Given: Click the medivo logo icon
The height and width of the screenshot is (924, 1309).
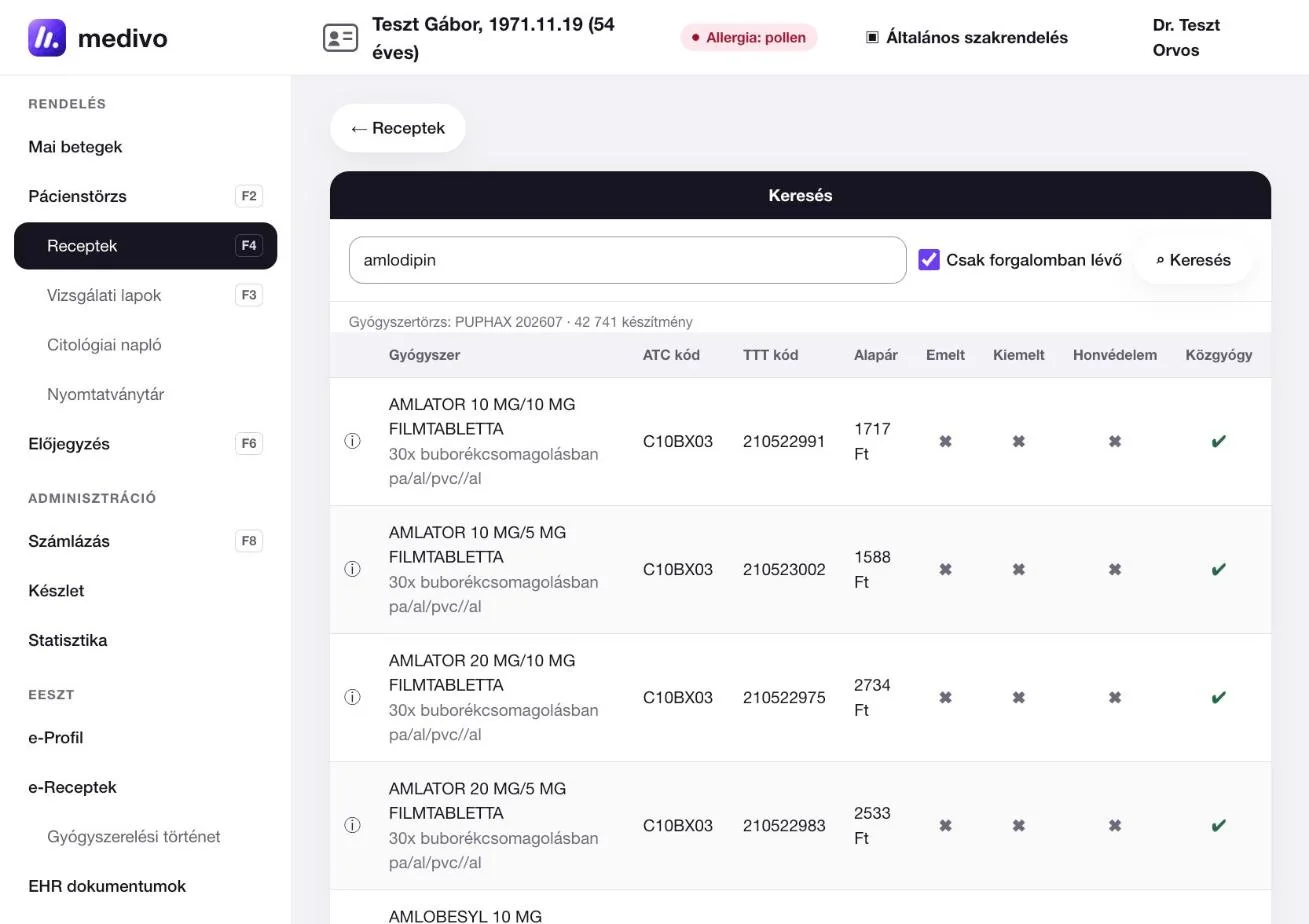Looking at the screenshot, I should [x=47, y=38].
